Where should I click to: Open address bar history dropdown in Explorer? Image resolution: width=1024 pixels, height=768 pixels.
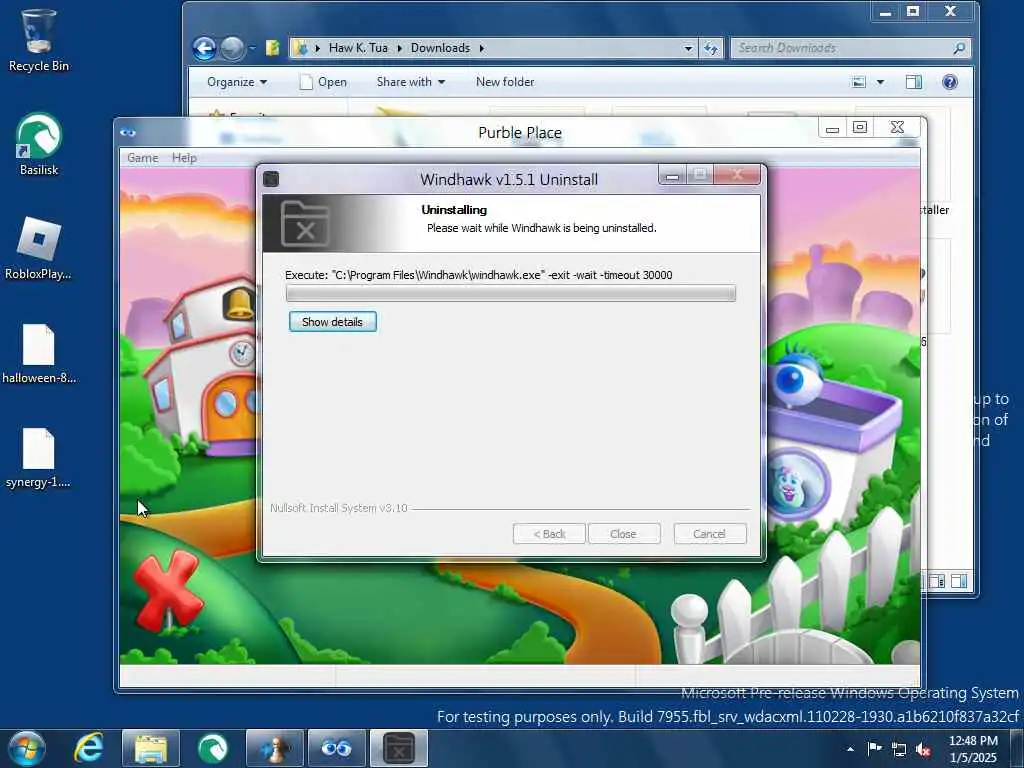688,48
